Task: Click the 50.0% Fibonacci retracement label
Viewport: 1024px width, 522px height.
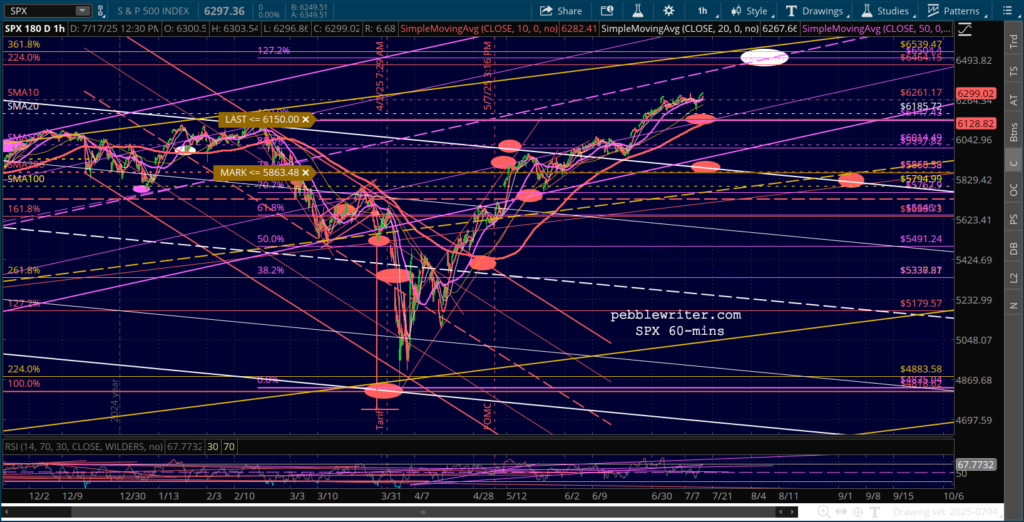Action: (270, 239)
